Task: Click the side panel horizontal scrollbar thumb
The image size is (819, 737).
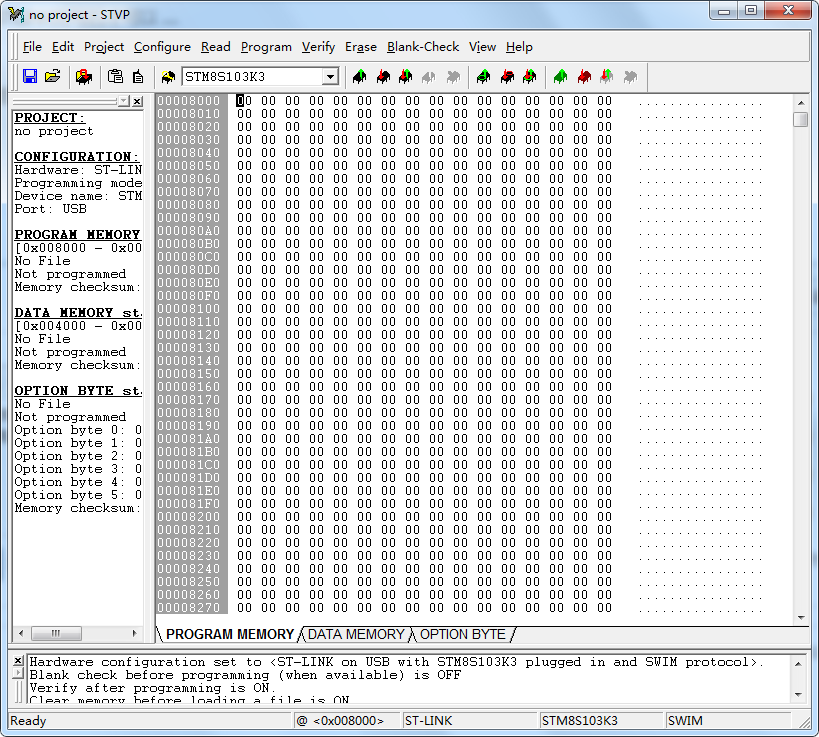Action: coord(56,634)
